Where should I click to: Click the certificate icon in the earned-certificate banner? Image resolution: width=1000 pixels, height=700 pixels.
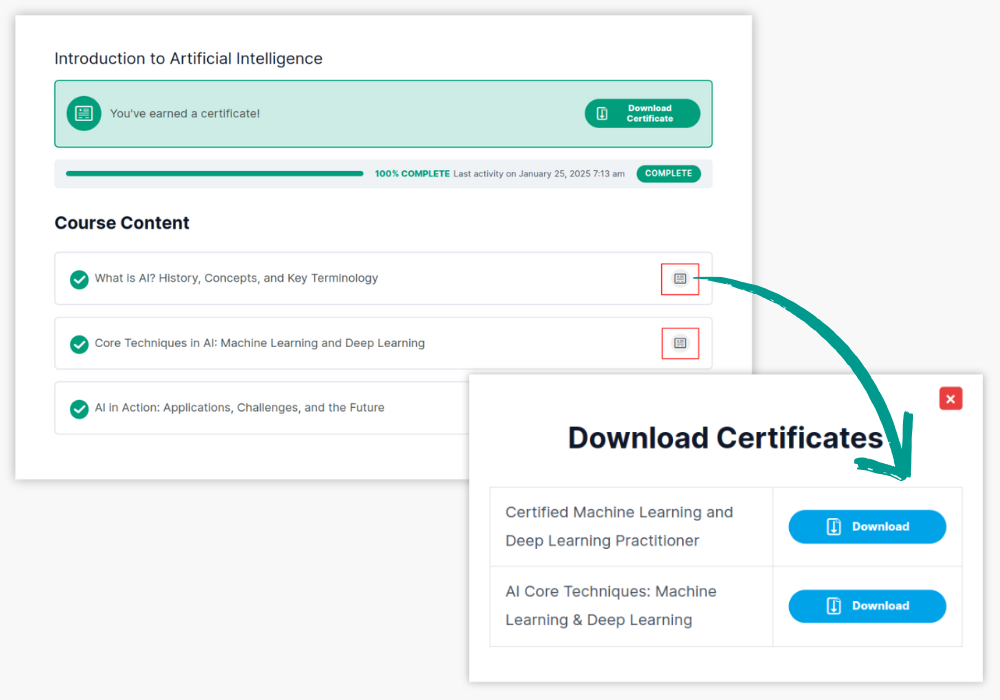84,113
